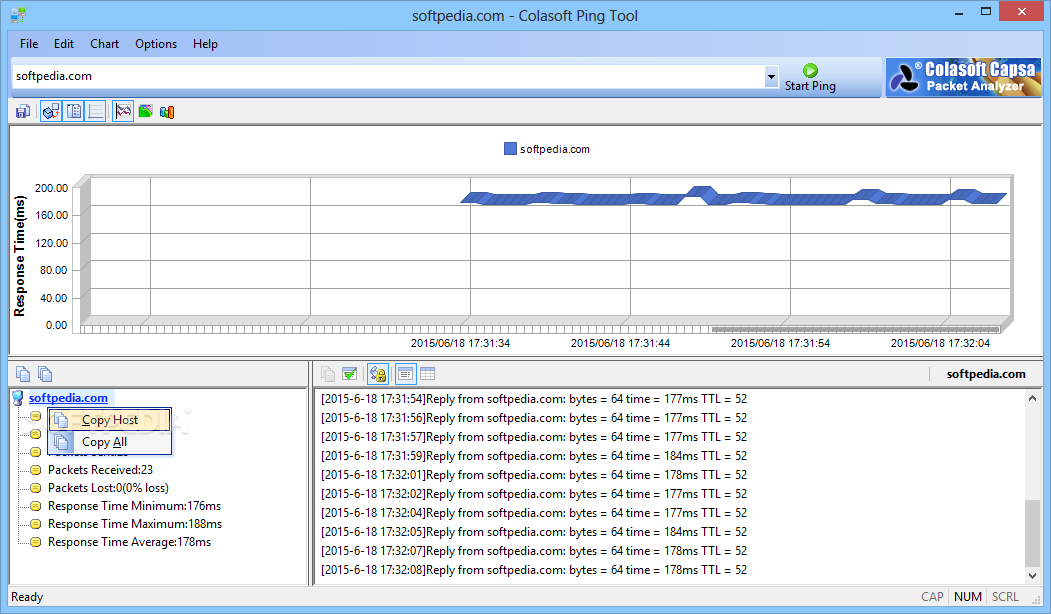This screenshot has width=1051, height=614.
Task: Open the Colasoft Capsa Packet Analyzer banner
Action: [963, 78]
